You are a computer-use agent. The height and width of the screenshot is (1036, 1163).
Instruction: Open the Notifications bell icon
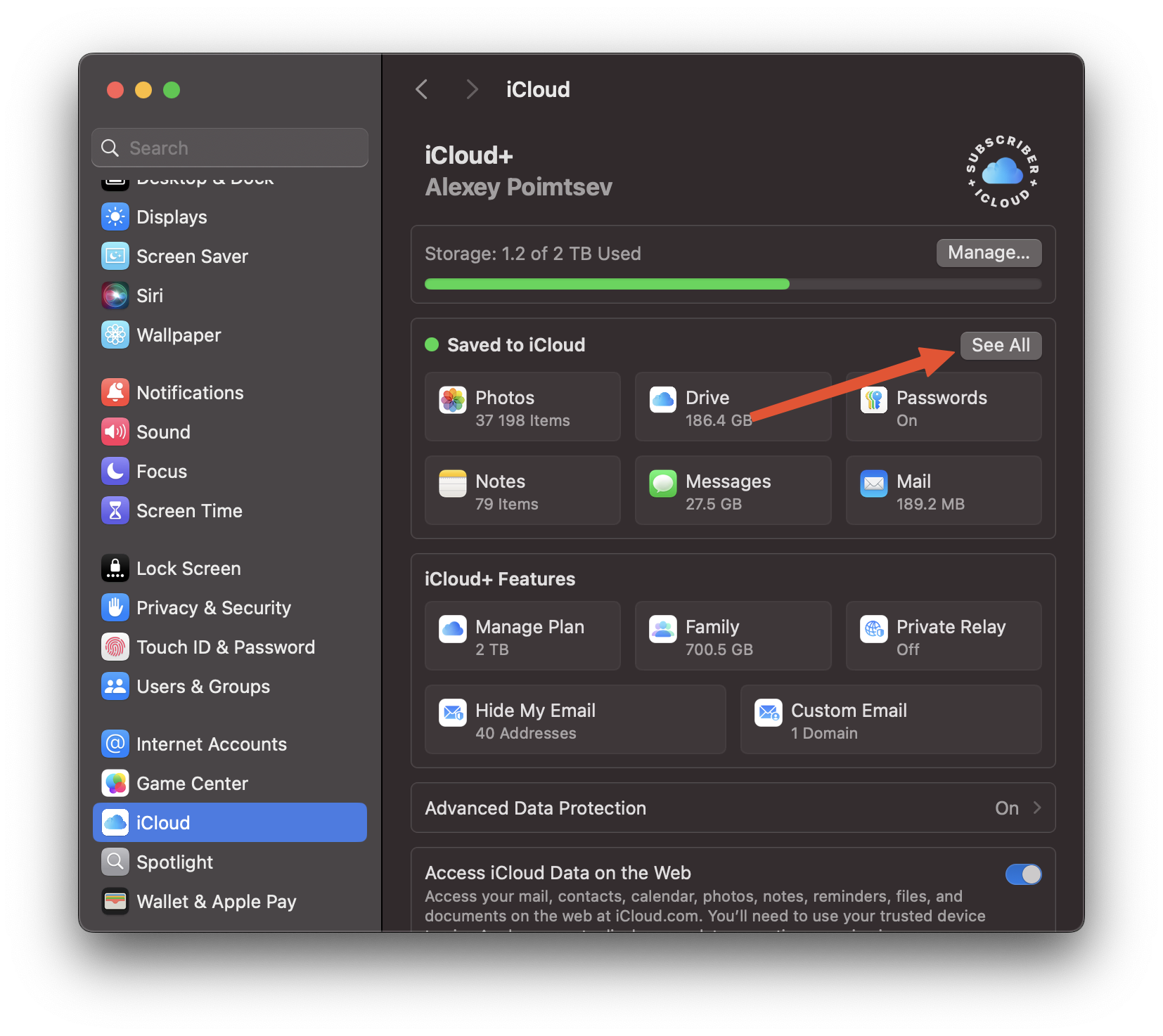115,393
